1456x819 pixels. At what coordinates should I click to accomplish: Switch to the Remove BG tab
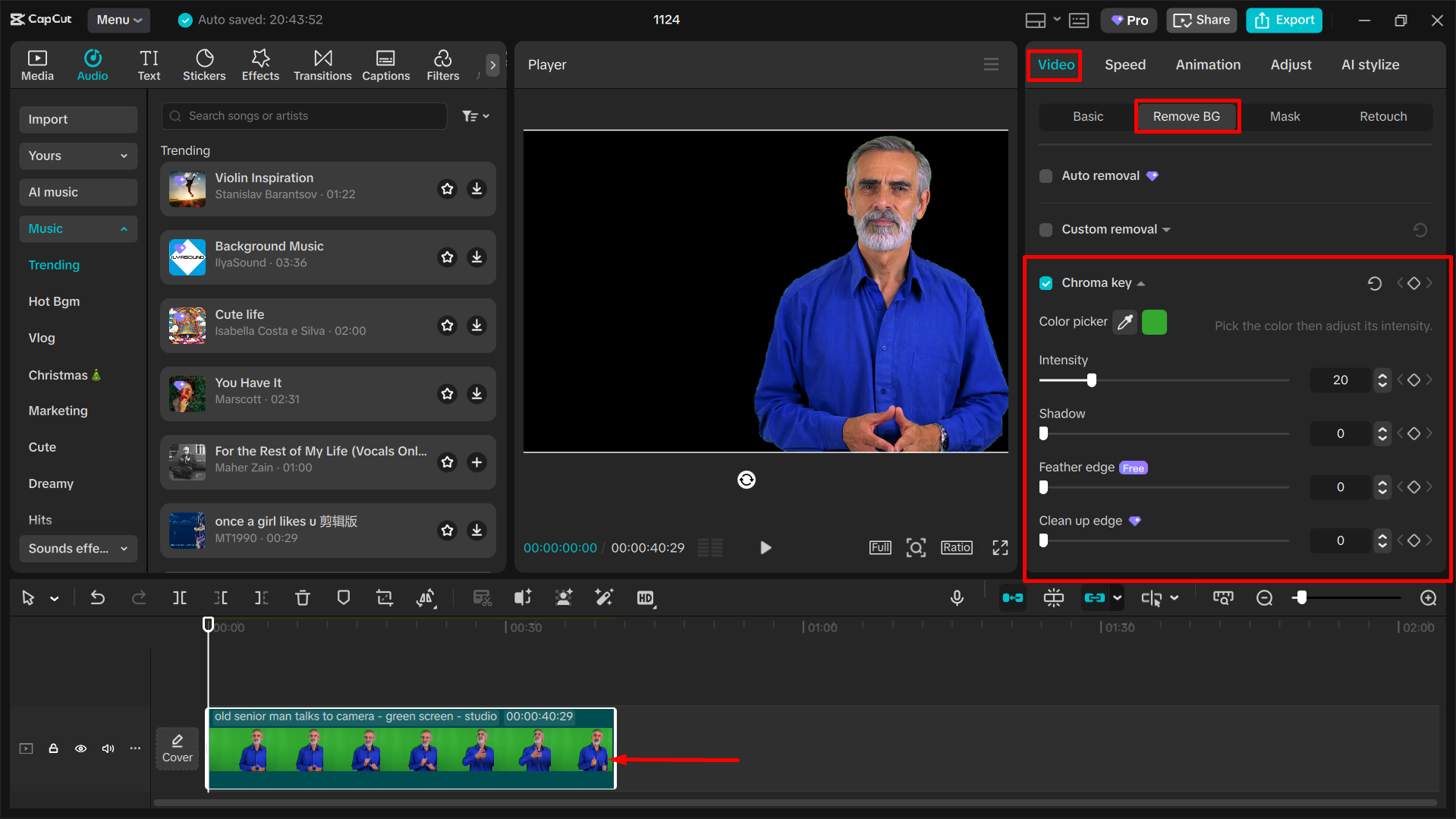pos(1186,116)
